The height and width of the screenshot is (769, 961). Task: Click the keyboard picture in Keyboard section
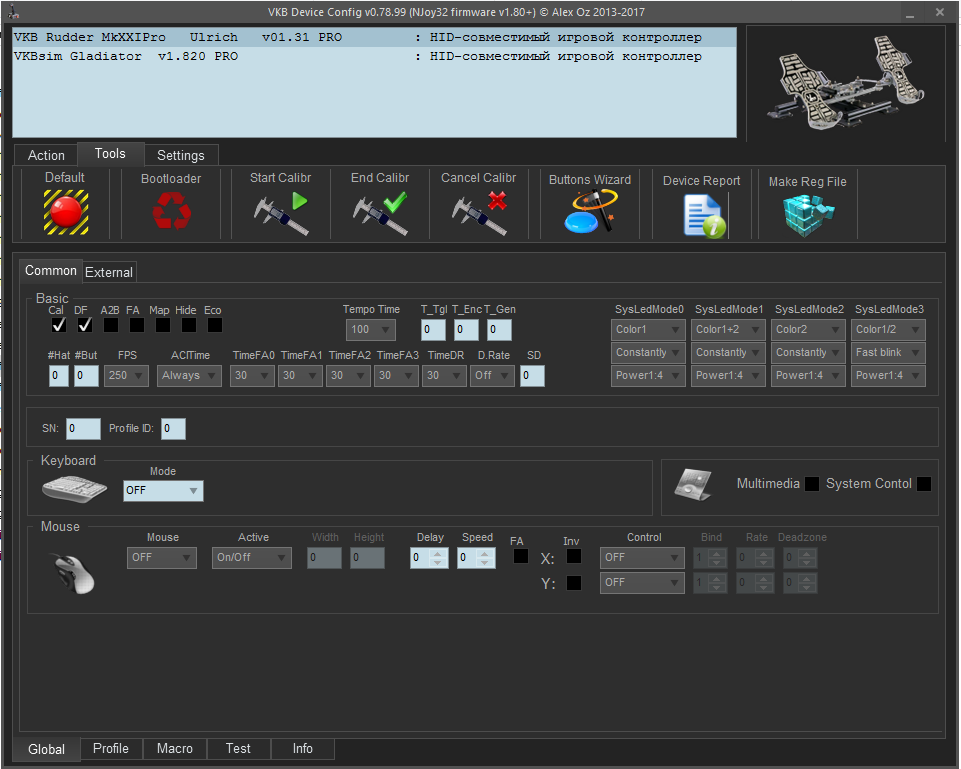[75, 488]
